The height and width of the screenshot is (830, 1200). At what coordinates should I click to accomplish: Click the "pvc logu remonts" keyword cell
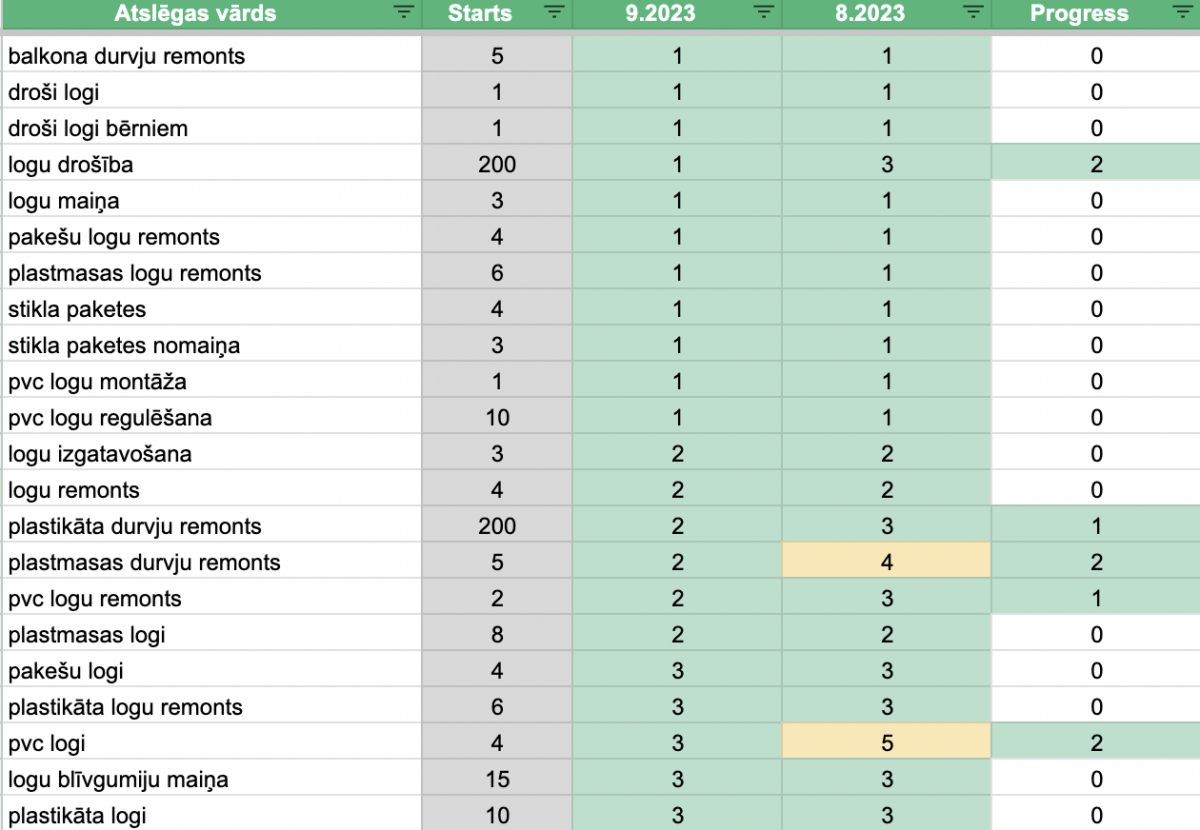(x=95, y=599)
